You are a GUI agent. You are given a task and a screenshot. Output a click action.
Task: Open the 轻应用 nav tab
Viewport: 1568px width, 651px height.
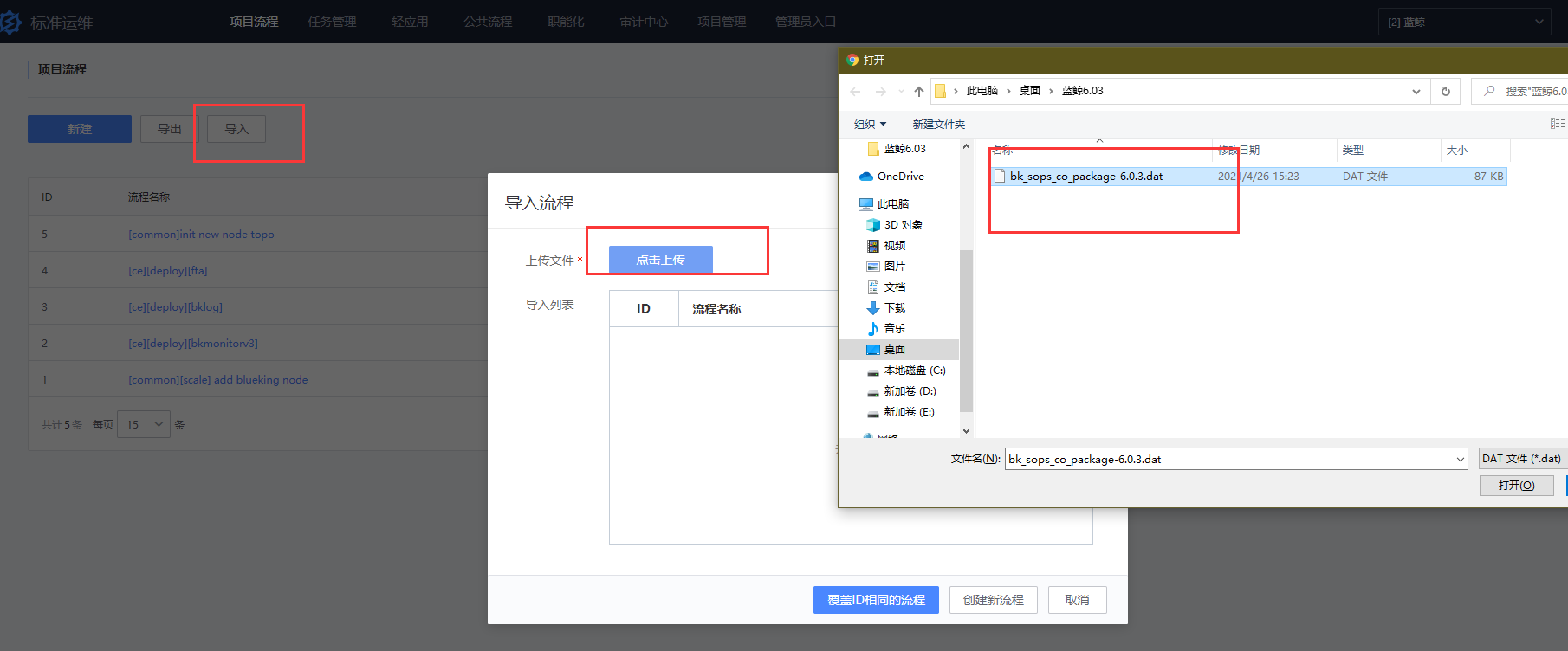coord(410,22)
